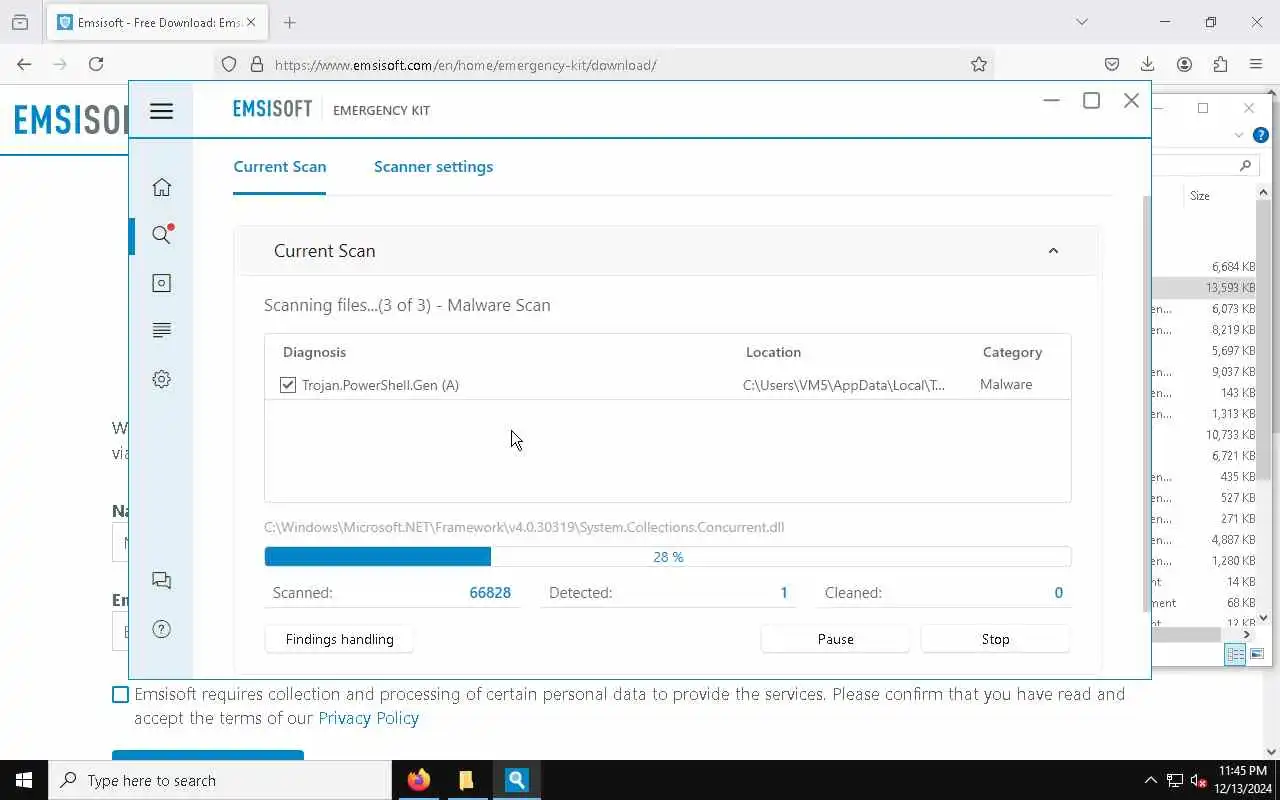Click the detection location path C:\Users\VM5

(843, 385)
